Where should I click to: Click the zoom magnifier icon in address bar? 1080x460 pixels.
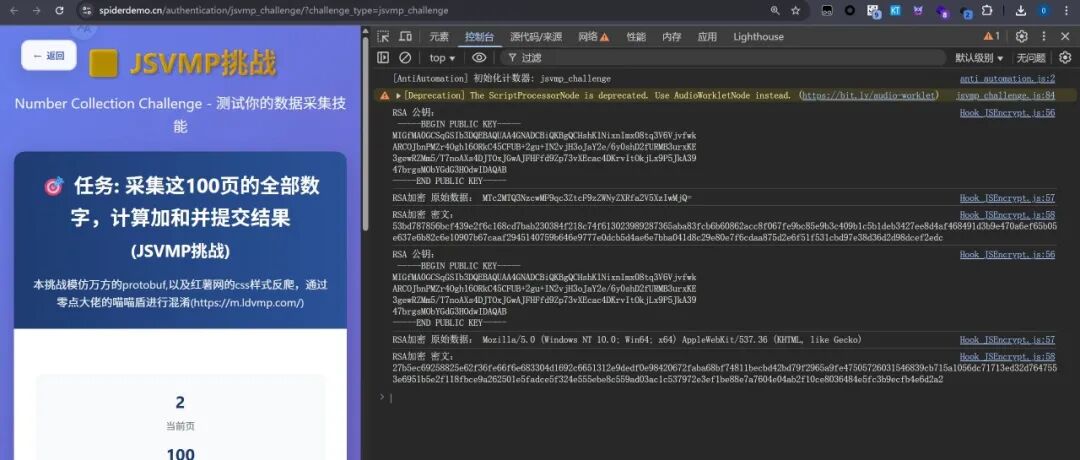(x=775, y=10)
